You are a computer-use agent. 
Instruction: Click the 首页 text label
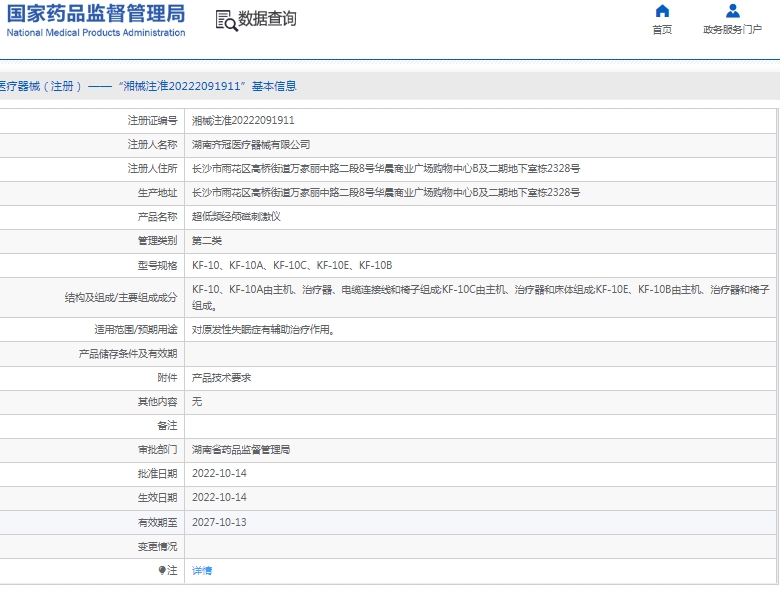pyautogui.click(x=662, y=30)
